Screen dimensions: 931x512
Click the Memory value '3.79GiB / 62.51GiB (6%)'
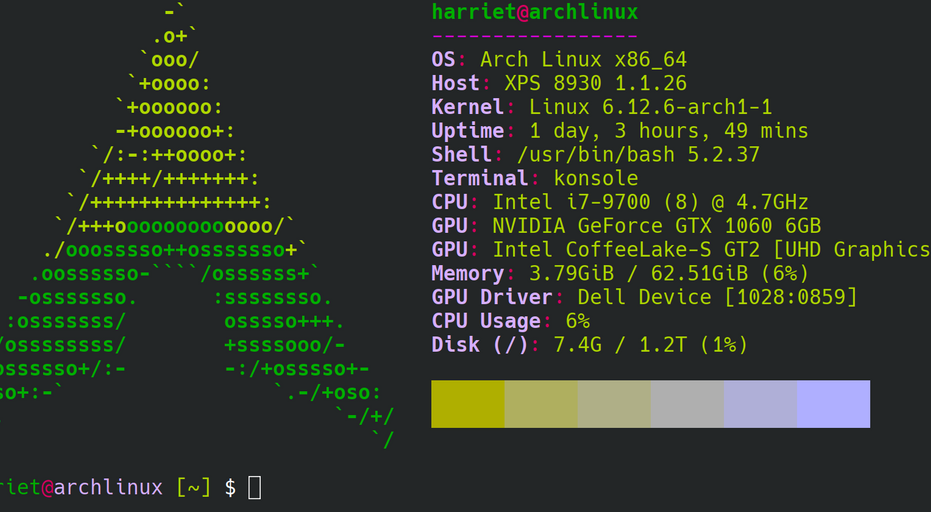(669, 273)
